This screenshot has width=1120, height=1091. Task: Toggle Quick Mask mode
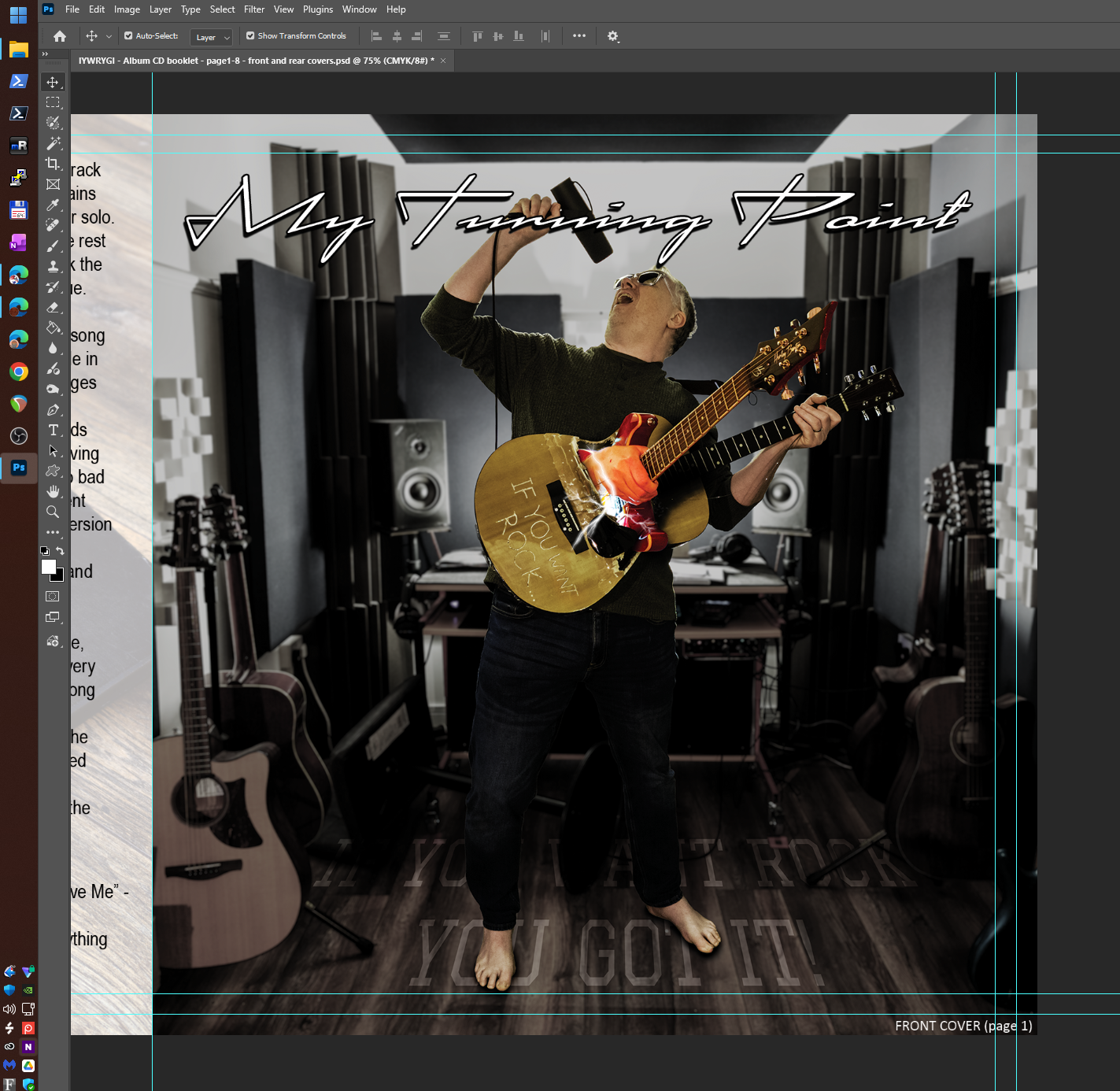tap(53, 597)
